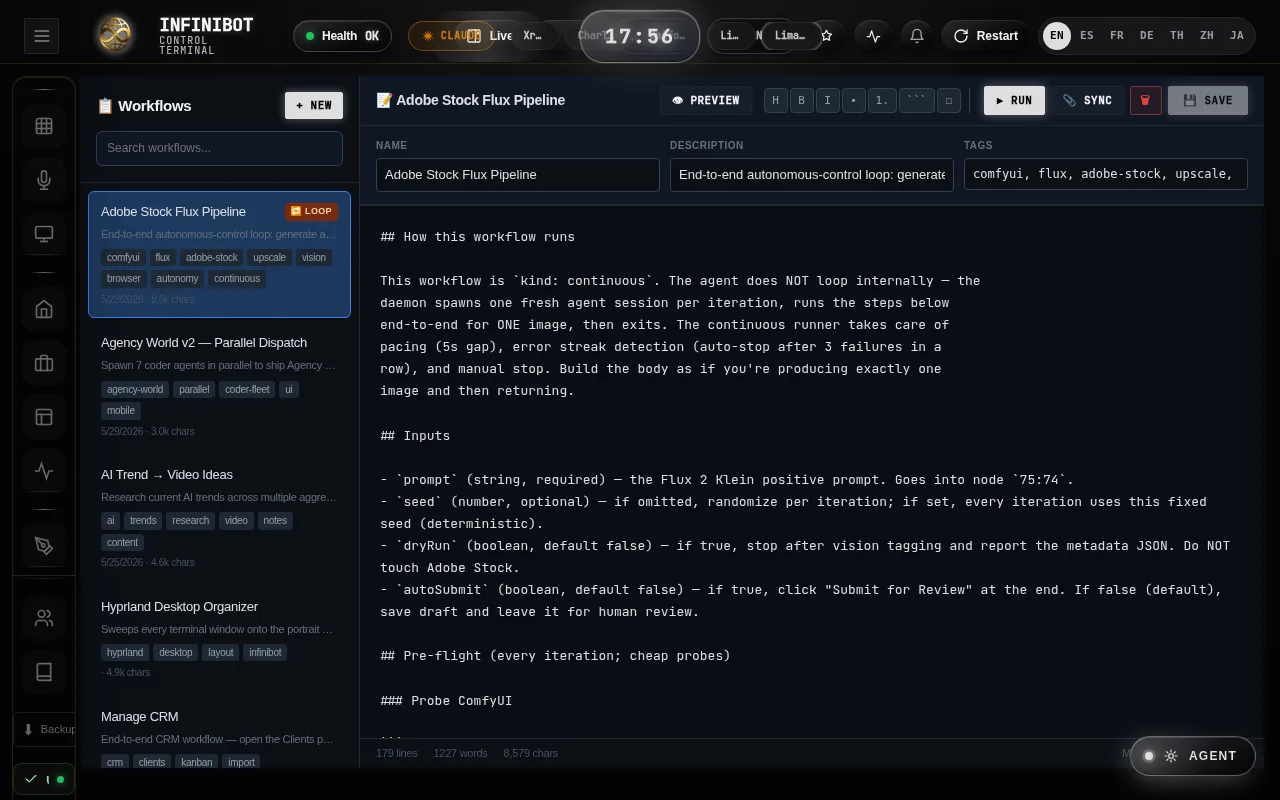Save the workflow
The width and height of the screenshot is (1280, 800).
coord(1208,100)
